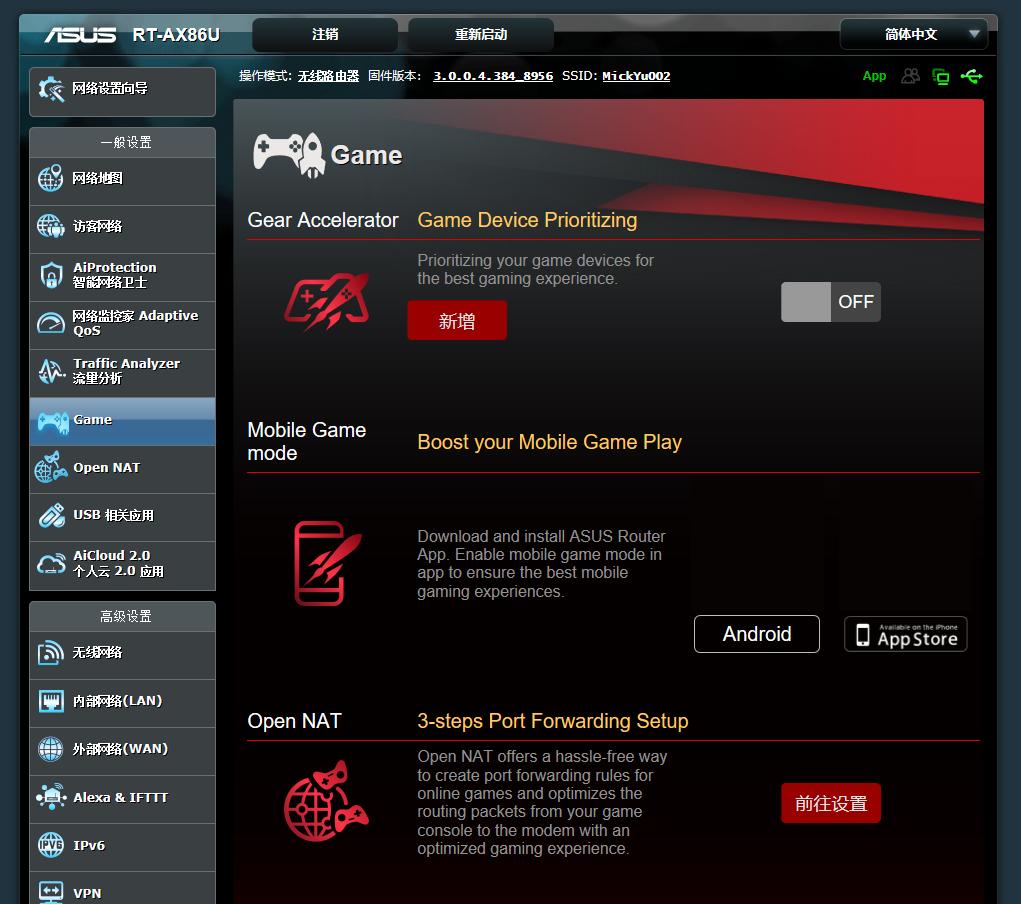The image size is (1021, 904).
Task: Open the IPv6 settings menu item
Action: coord(122,846)
